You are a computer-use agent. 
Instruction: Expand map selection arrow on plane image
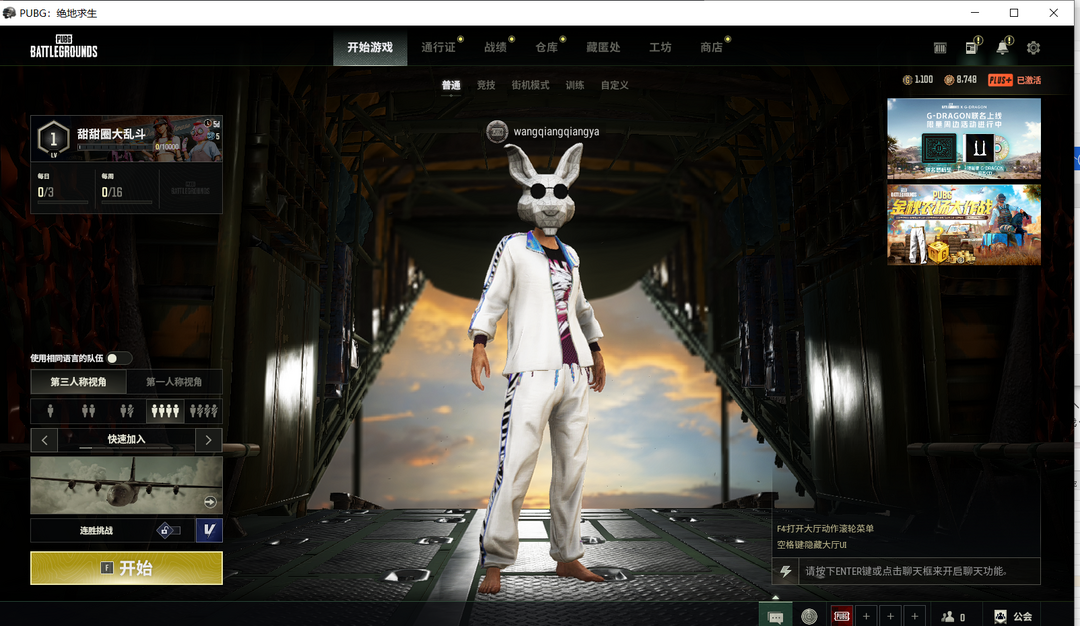210,502
